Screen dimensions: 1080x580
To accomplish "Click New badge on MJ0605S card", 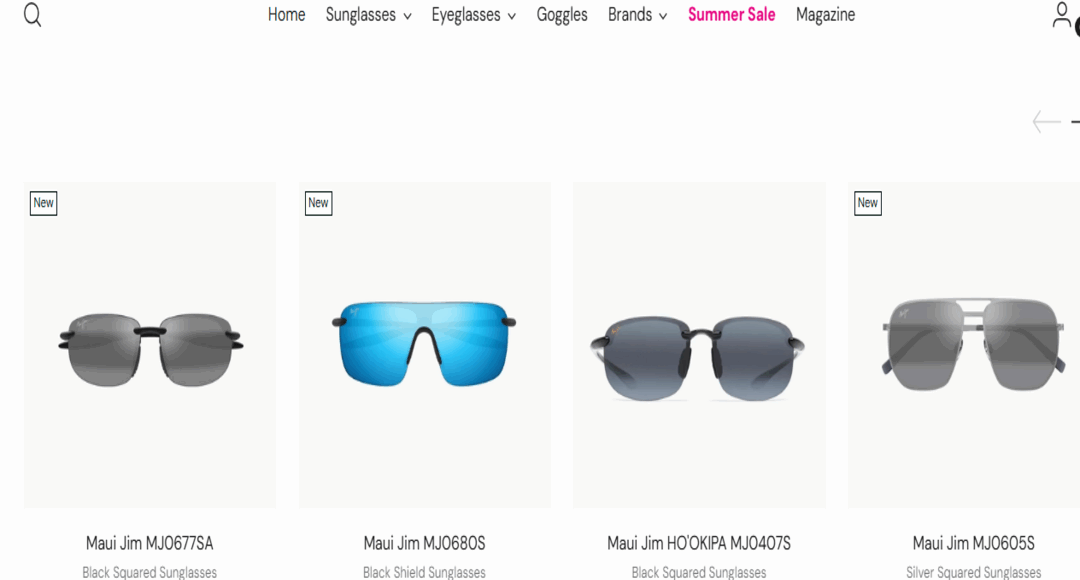I will (x=868, y=203).
